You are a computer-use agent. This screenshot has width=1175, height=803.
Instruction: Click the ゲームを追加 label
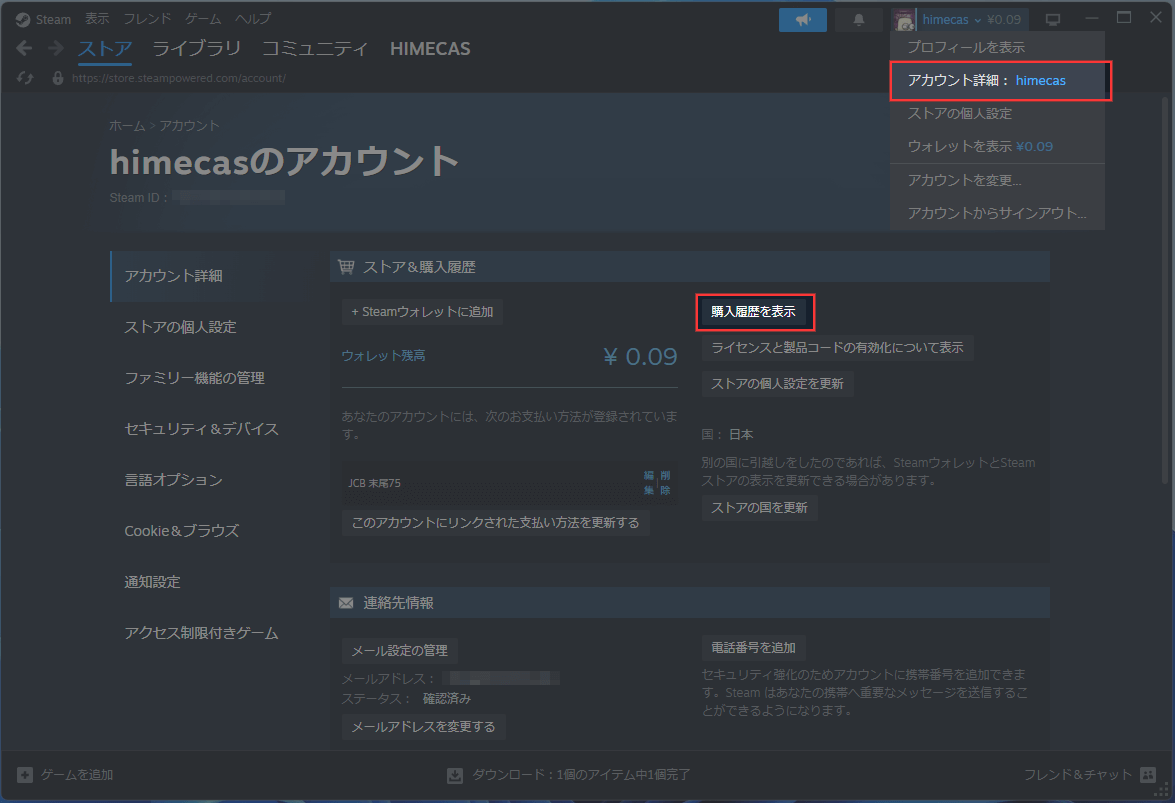coord(77,775)
